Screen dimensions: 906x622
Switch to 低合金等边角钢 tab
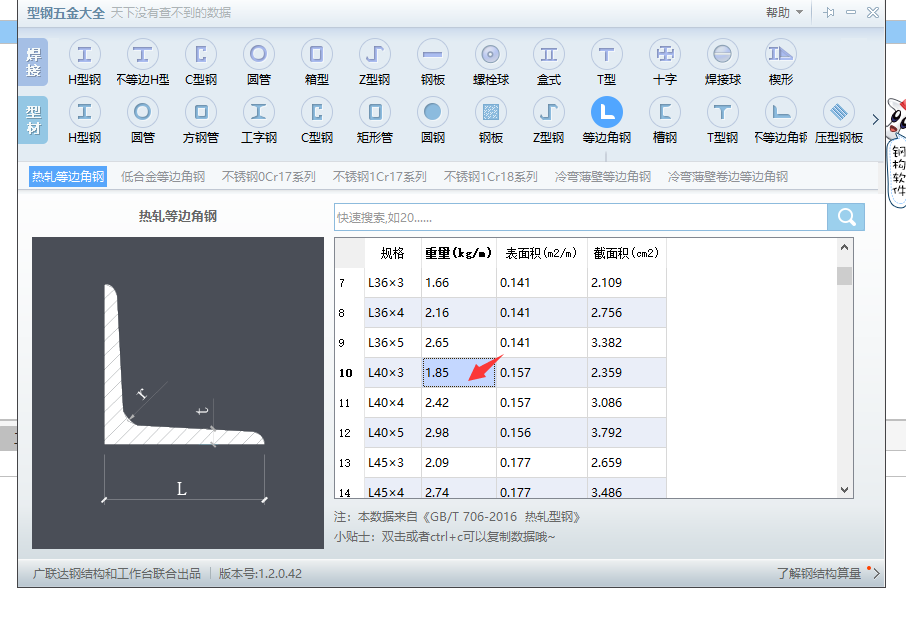click(x=163, y=176)
